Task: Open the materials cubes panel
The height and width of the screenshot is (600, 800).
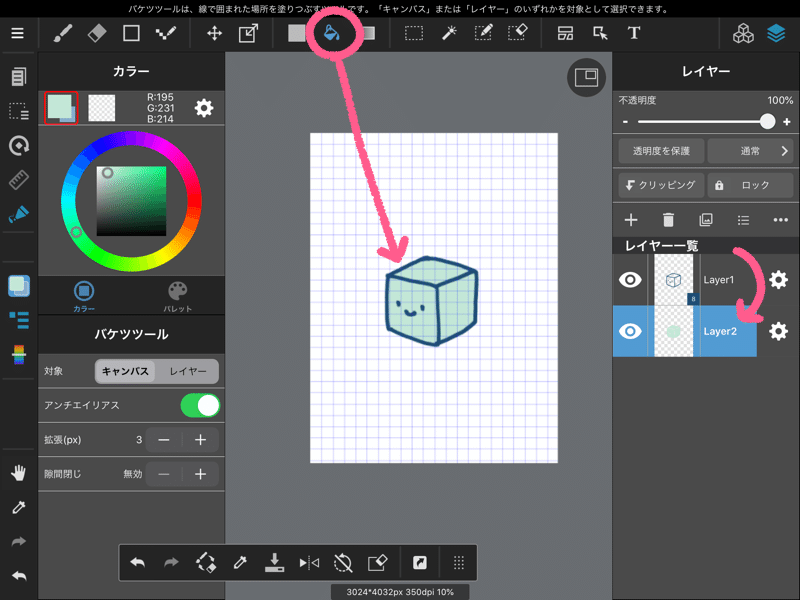Action: pos(743,34)
